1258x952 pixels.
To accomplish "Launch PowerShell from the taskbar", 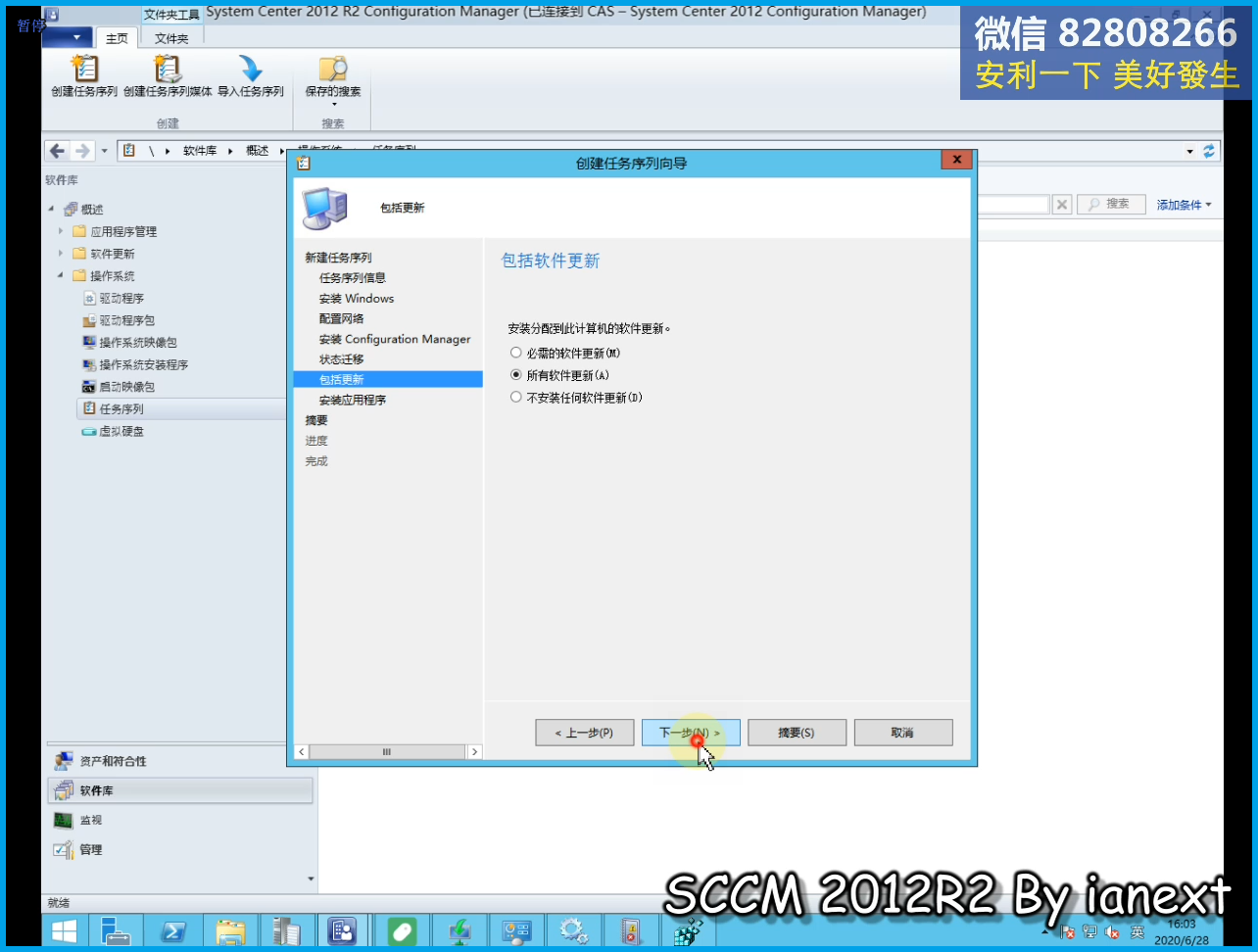I will pos(173,930).
